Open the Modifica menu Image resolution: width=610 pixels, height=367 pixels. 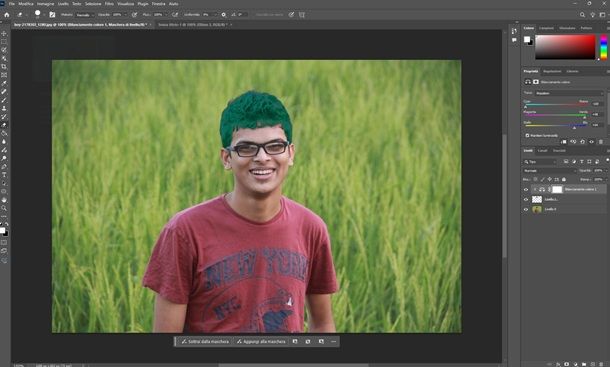click(x=26, y=4)
